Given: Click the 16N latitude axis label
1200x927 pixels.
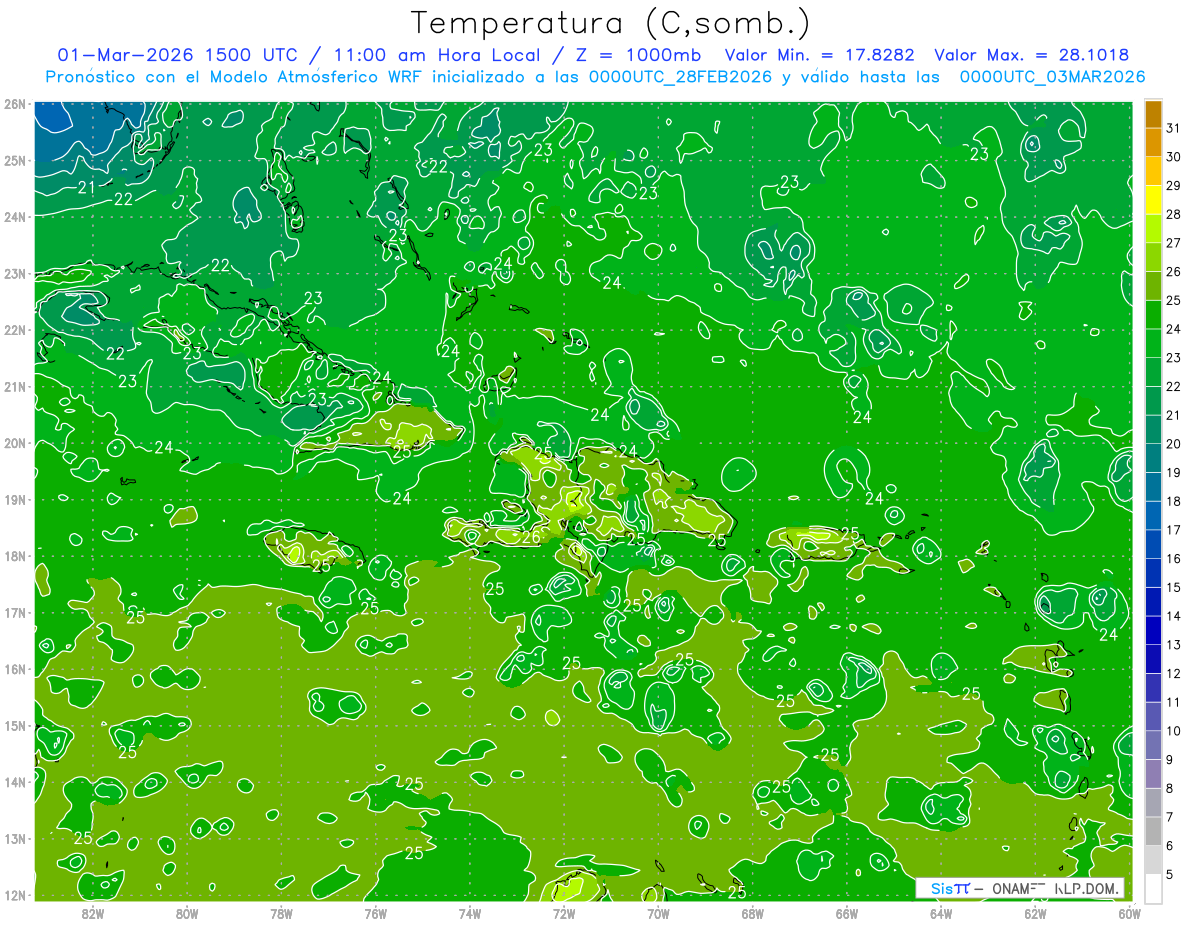Looking at the screenshot, I should pos(15,669).
